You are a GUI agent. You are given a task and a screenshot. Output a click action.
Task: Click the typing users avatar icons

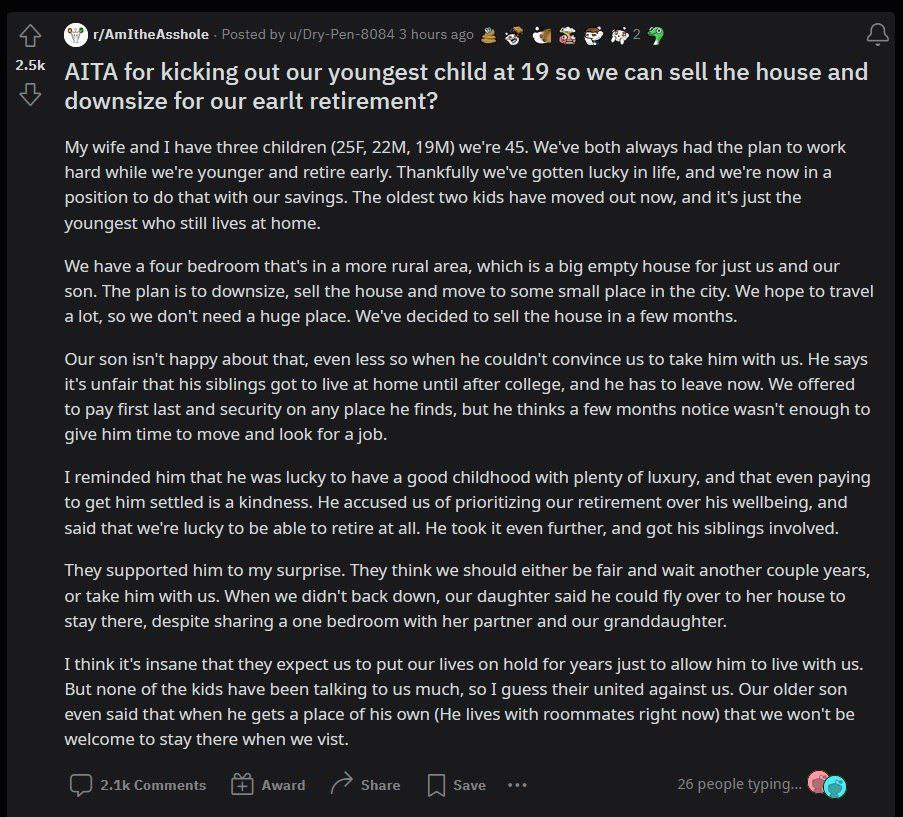827,784
